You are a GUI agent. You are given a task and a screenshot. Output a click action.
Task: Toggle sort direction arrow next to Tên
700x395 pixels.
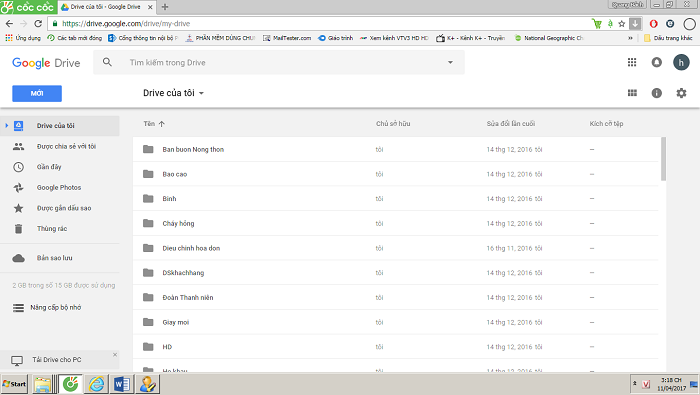coord(162,124)
